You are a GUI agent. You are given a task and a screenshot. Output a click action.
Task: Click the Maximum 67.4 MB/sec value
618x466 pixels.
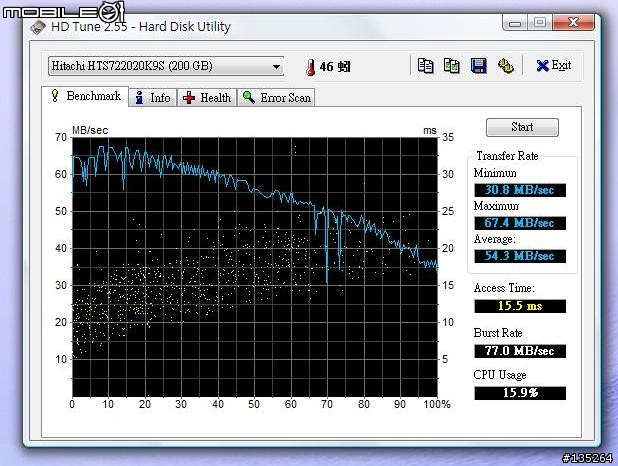coord(520,223)
